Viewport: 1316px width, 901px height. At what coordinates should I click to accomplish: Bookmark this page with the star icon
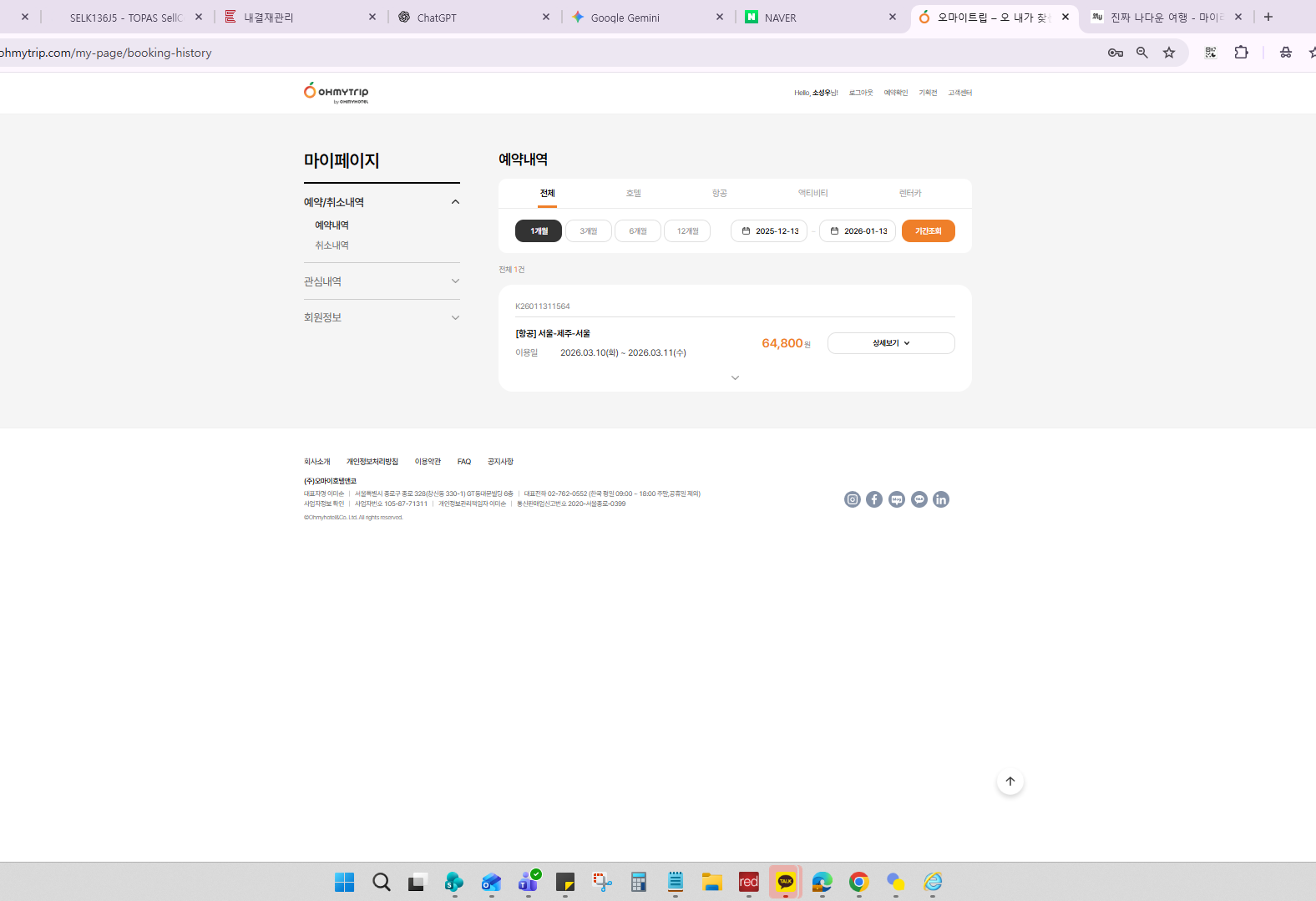(1169, 53)
